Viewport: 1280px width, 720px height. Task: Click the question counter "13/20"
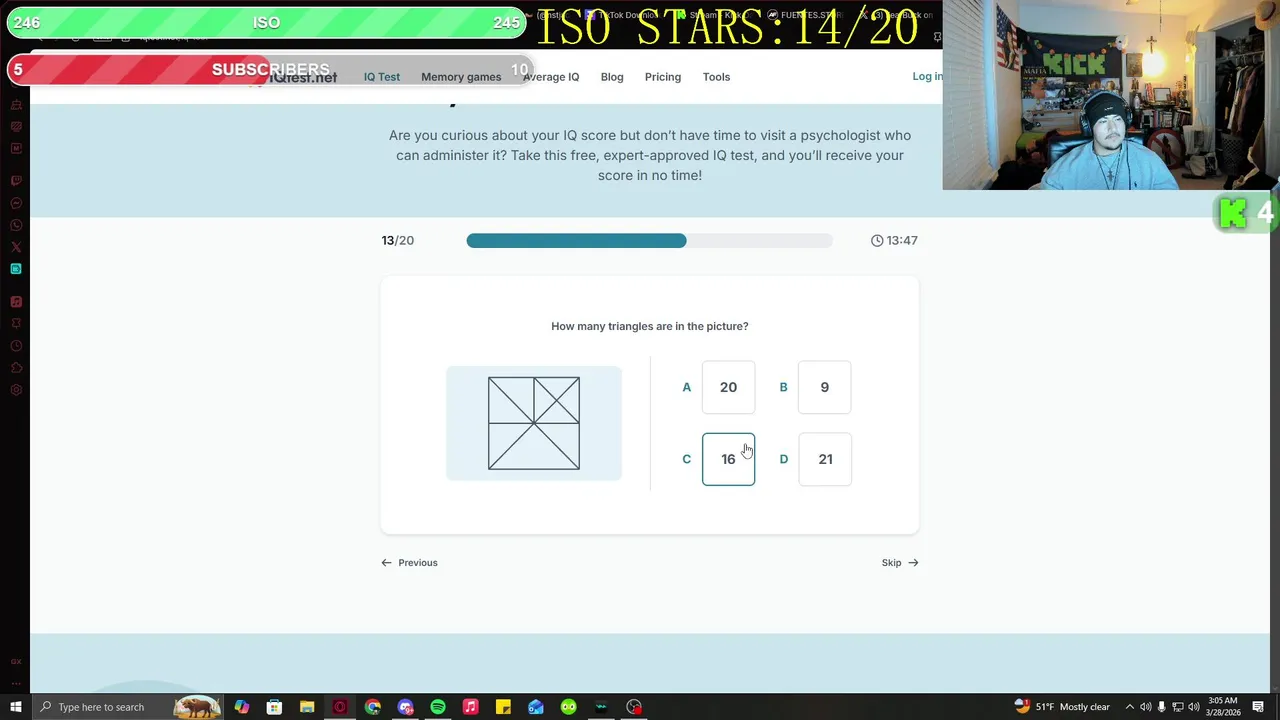[x=397, y=241]
